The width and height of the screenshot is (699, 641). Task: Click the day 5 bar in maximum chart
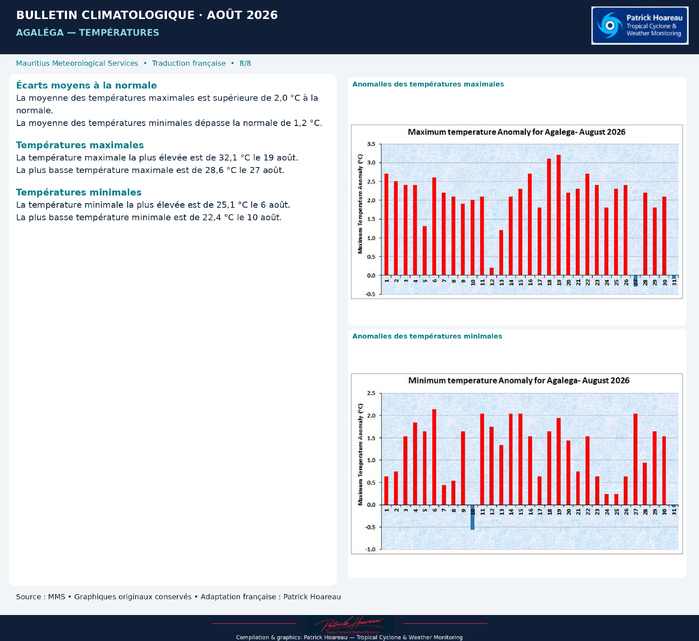point(425,251)
